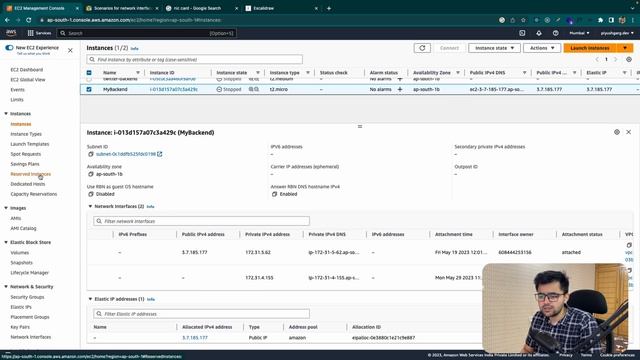Open the Services grid menu
Viewport: 640px width, 360px height.
tap(39, 33)
